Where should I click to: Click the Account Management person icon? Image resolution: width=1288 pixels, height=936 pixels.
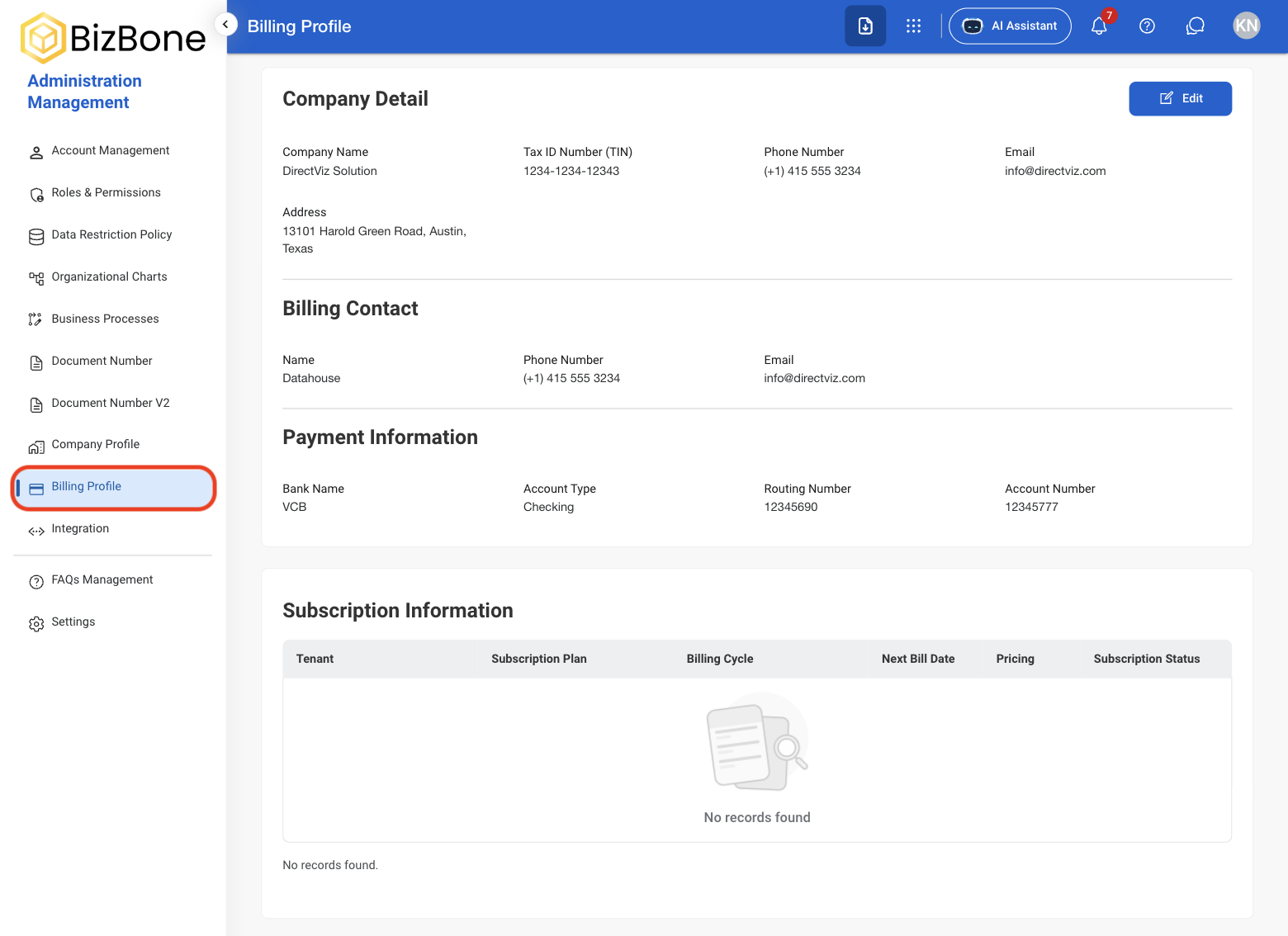pos(36,153)
